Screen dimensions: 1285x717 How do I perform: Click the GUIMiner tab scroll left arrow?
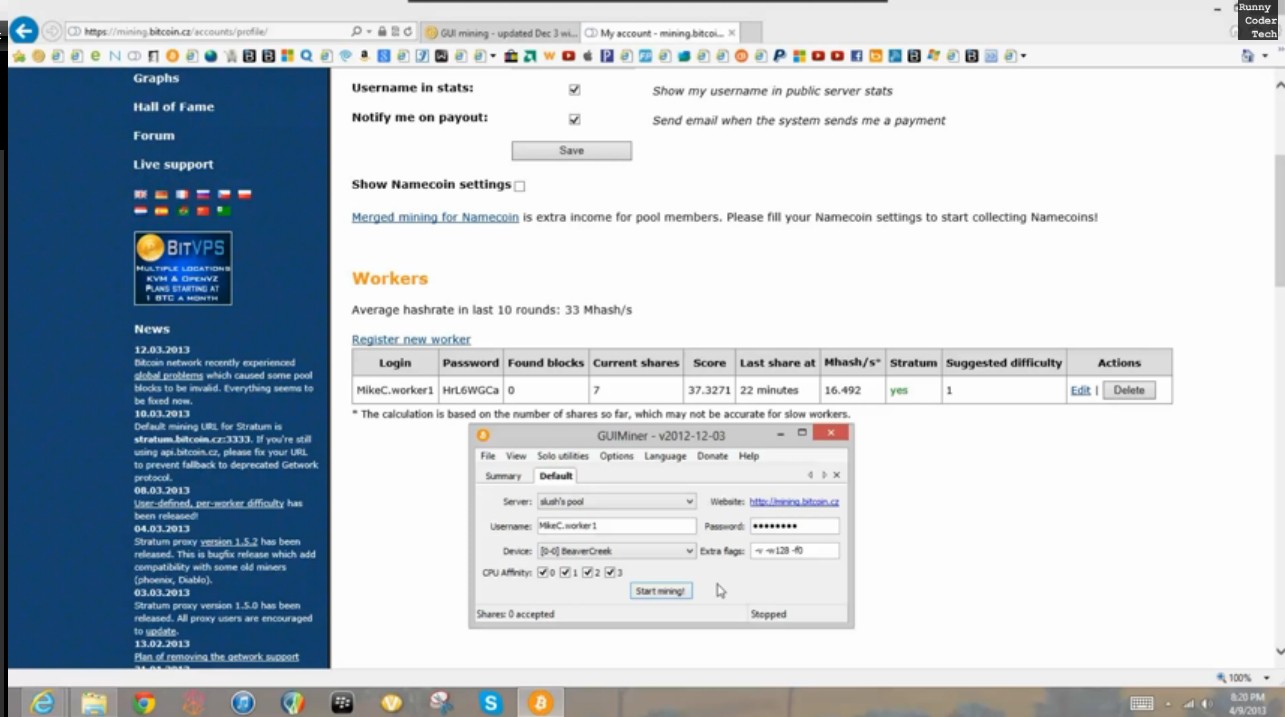pos(810,475)
